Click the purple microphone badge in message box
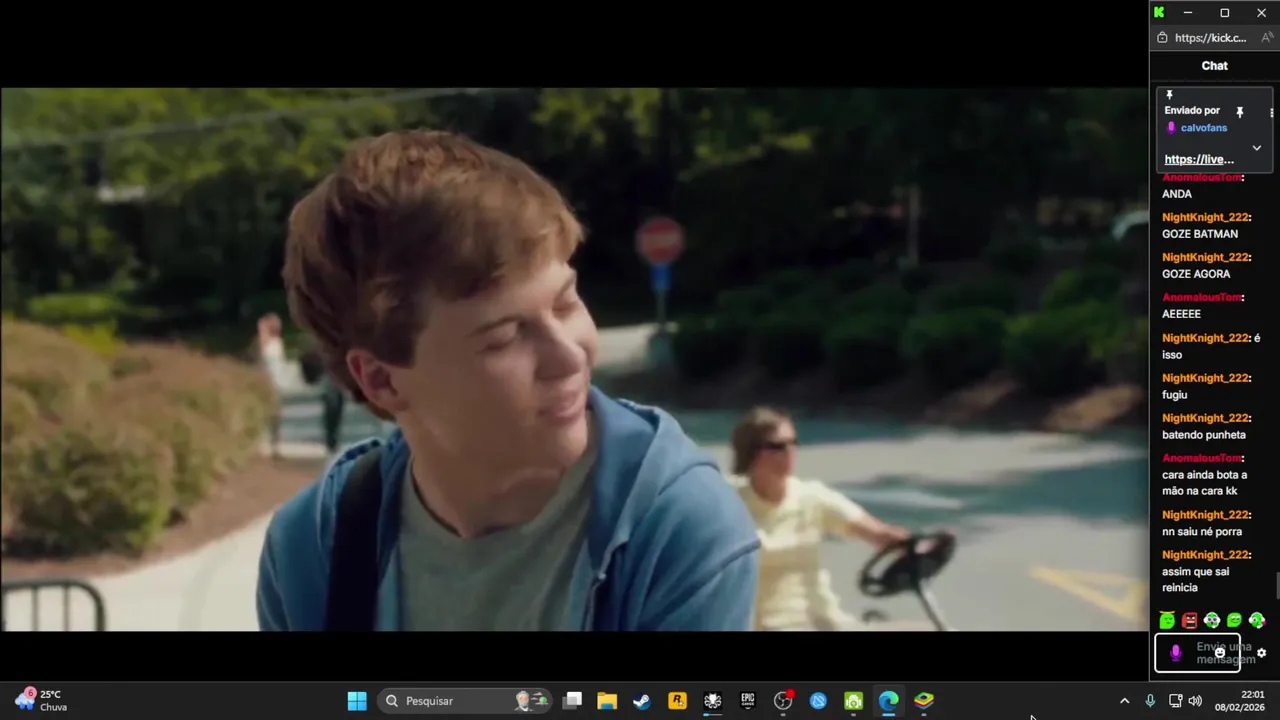Screen dimensions: 1280x720 click(x=1176, y=653)
